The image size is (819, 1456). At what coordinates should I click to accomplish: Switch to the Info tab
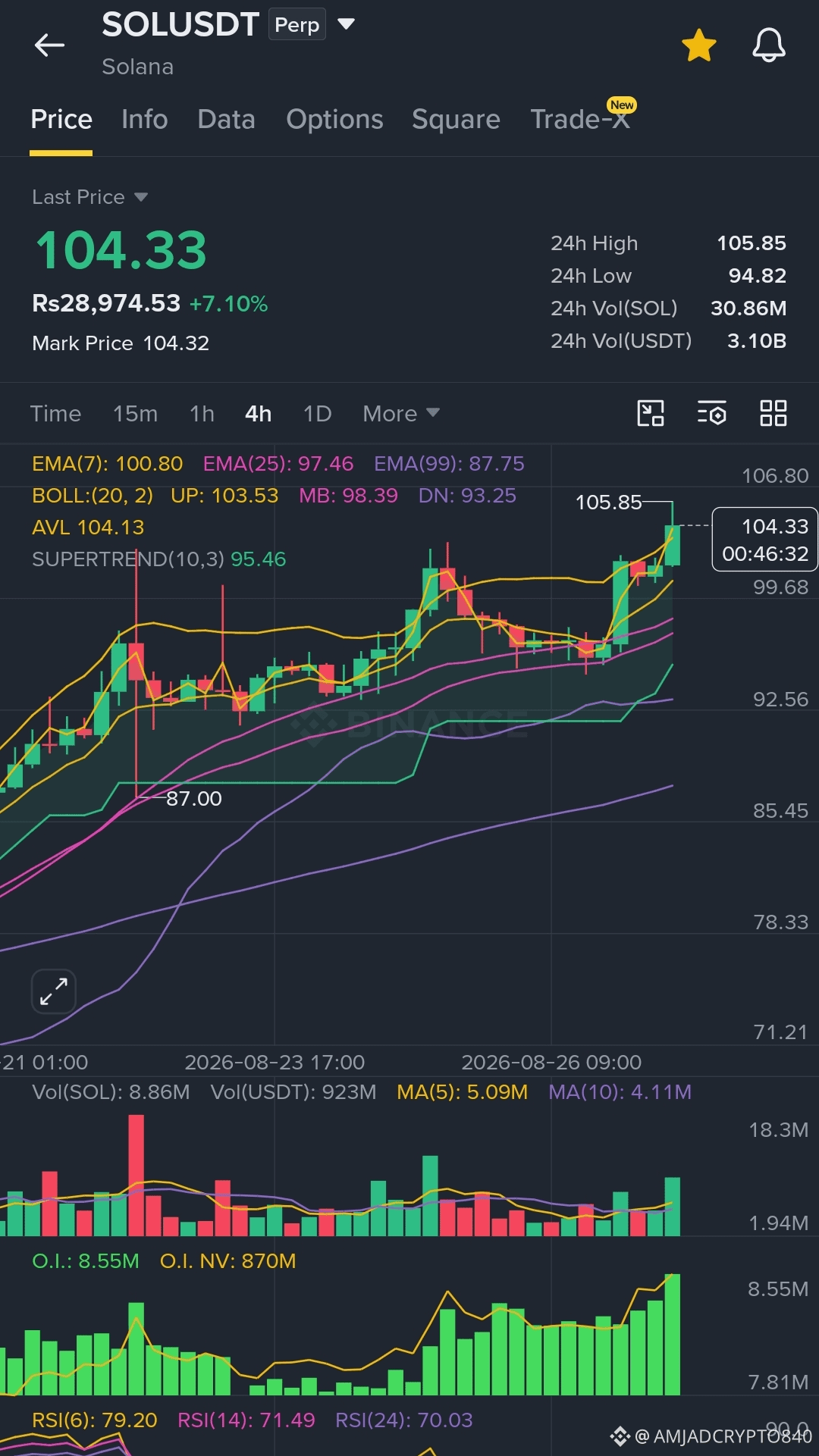tap(144, 119)
